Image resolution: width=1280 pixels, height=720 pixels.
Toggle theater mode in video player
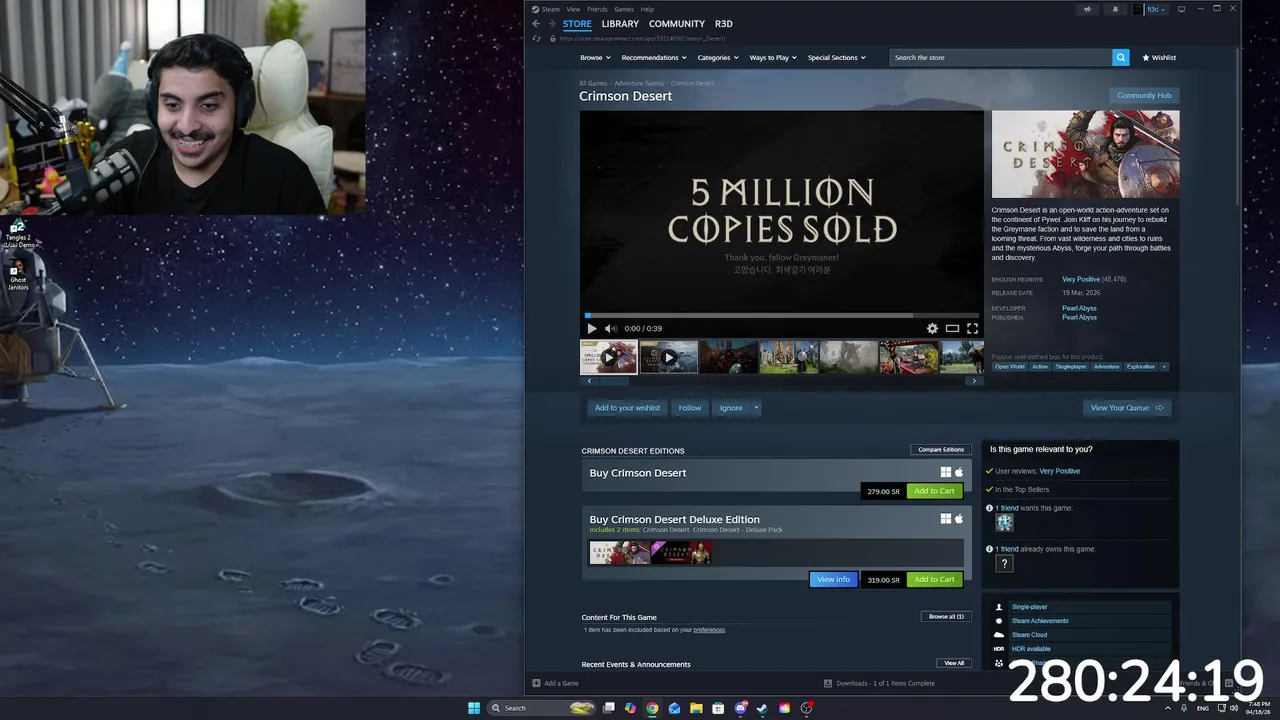click(x=952, y=328)
